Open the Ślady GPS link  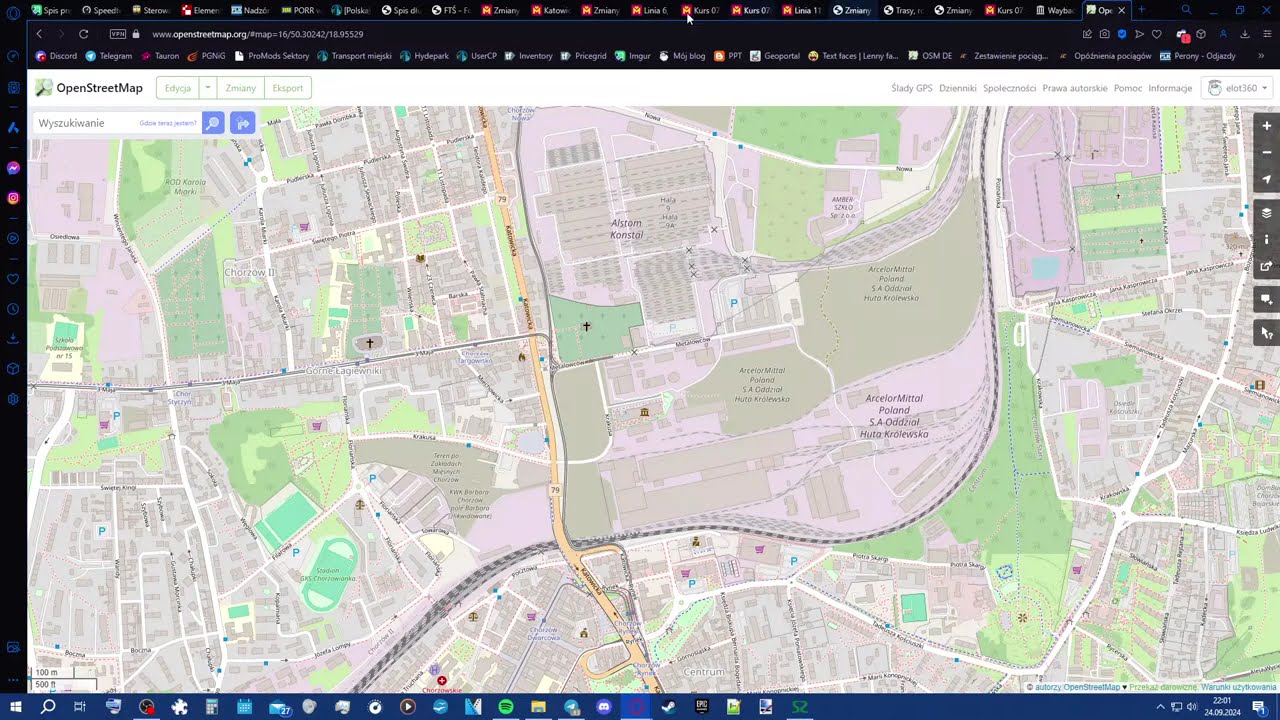click(912, 88)
